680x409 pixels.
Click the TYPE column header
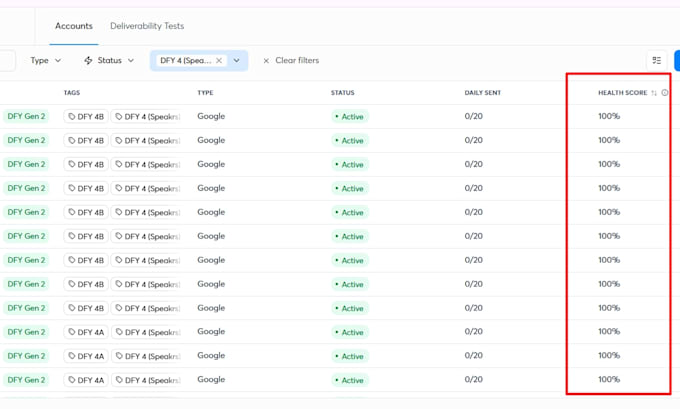(205, 93)
